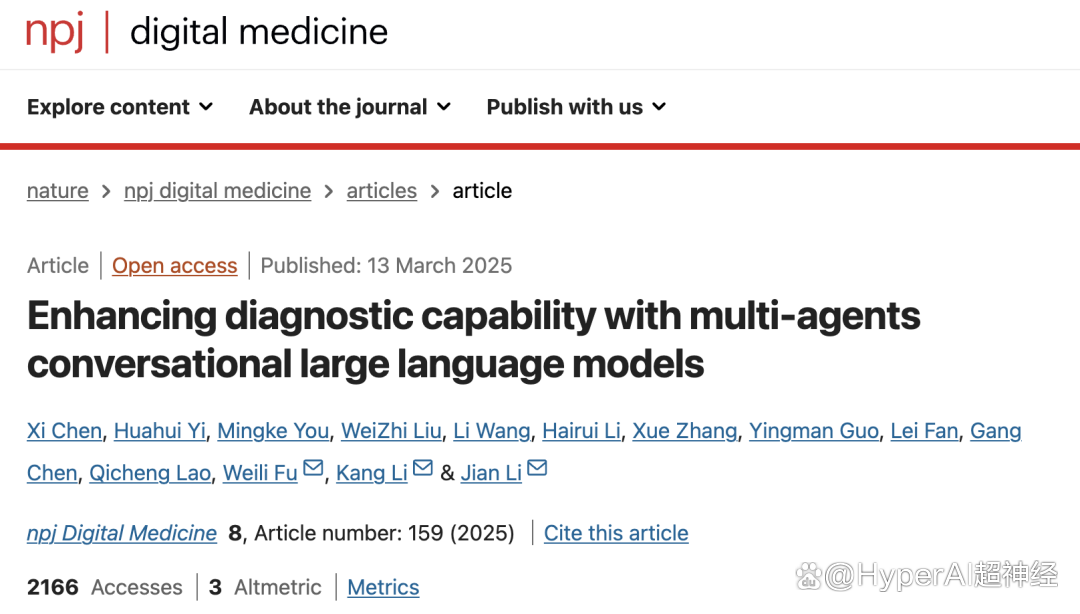Click the npj digital medicine logo
Image resolution: width=1080 pixels, height=614 pixels.
click(x=207, y=32)
